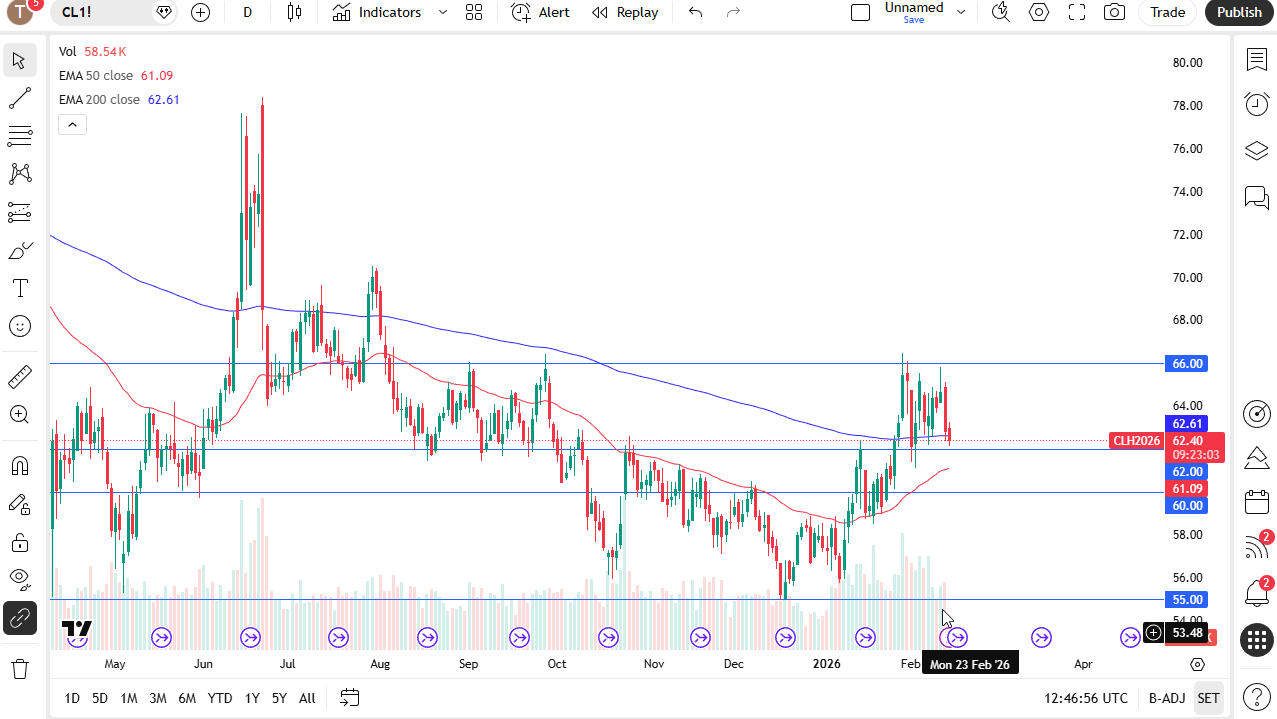
Task: Open the candlestick chart type dropdown
Action: point(294,12)
